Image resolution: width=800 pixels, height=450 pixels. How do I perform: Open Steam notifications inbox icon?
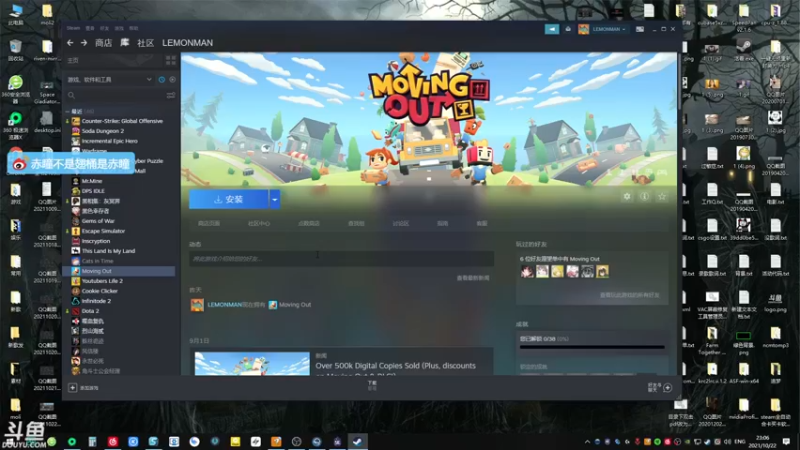tap(568, 29)
